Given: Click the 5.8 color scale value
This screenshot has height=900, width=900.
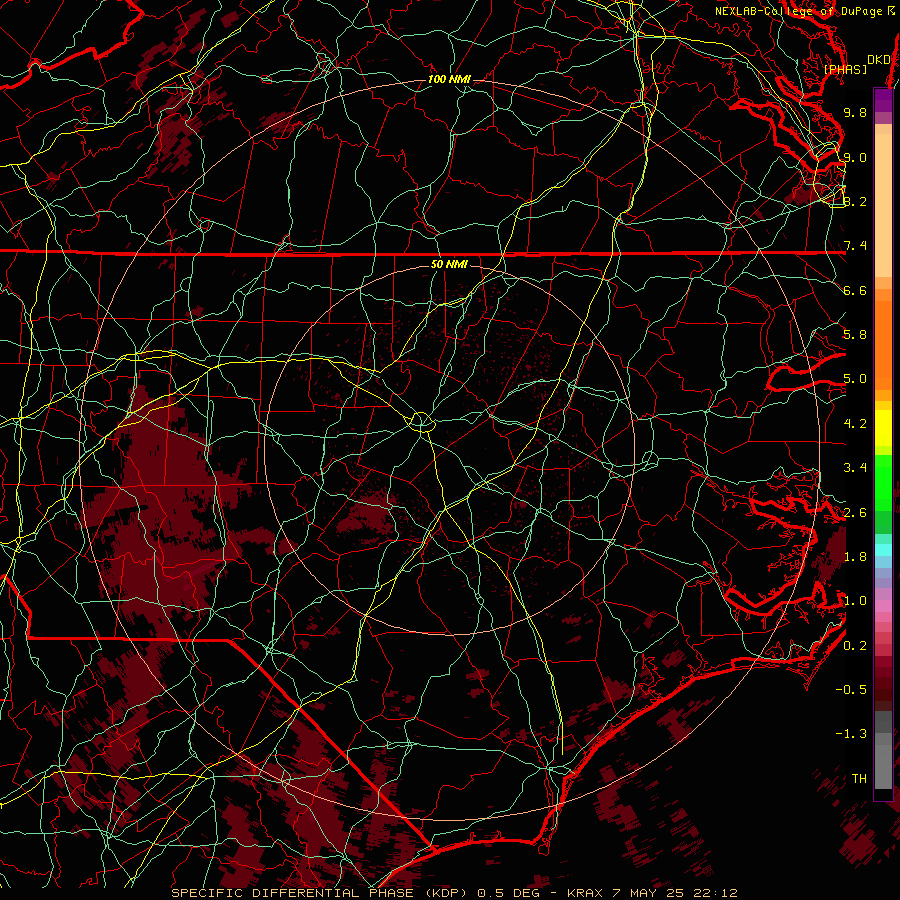Looking at the screenshot, I should tap(855, 335).
